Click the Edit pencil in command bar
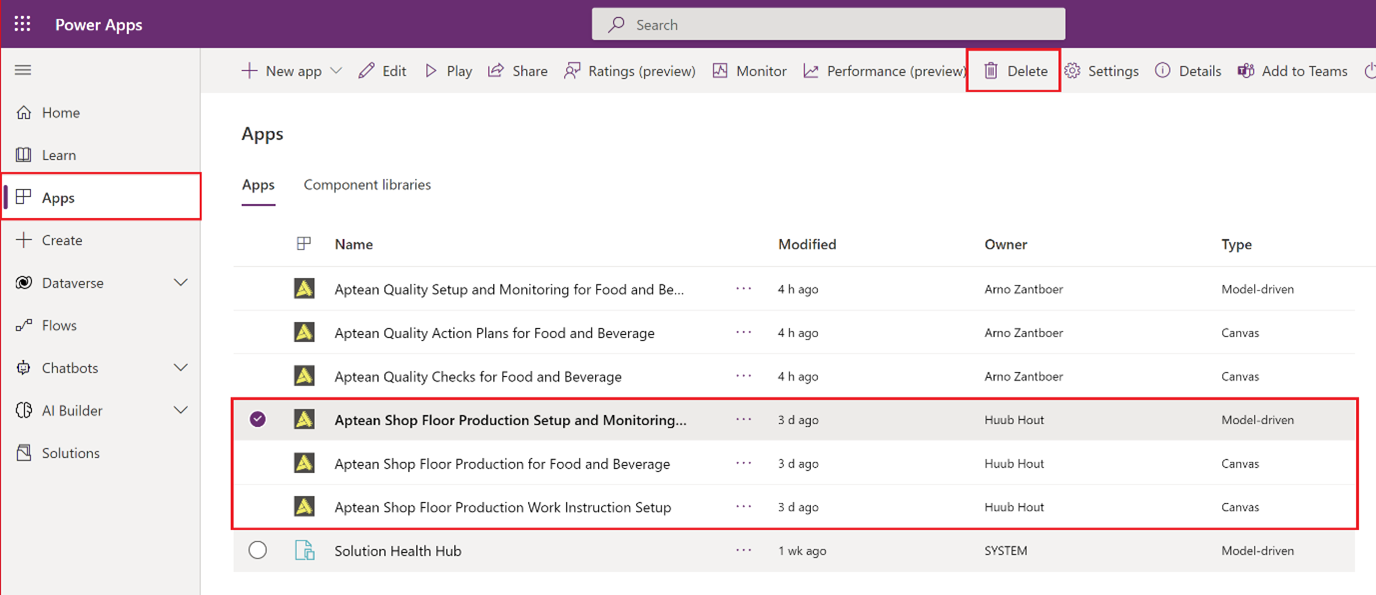Image resolution: width=1376 pixels, height=595 pixels. point(382,71)
